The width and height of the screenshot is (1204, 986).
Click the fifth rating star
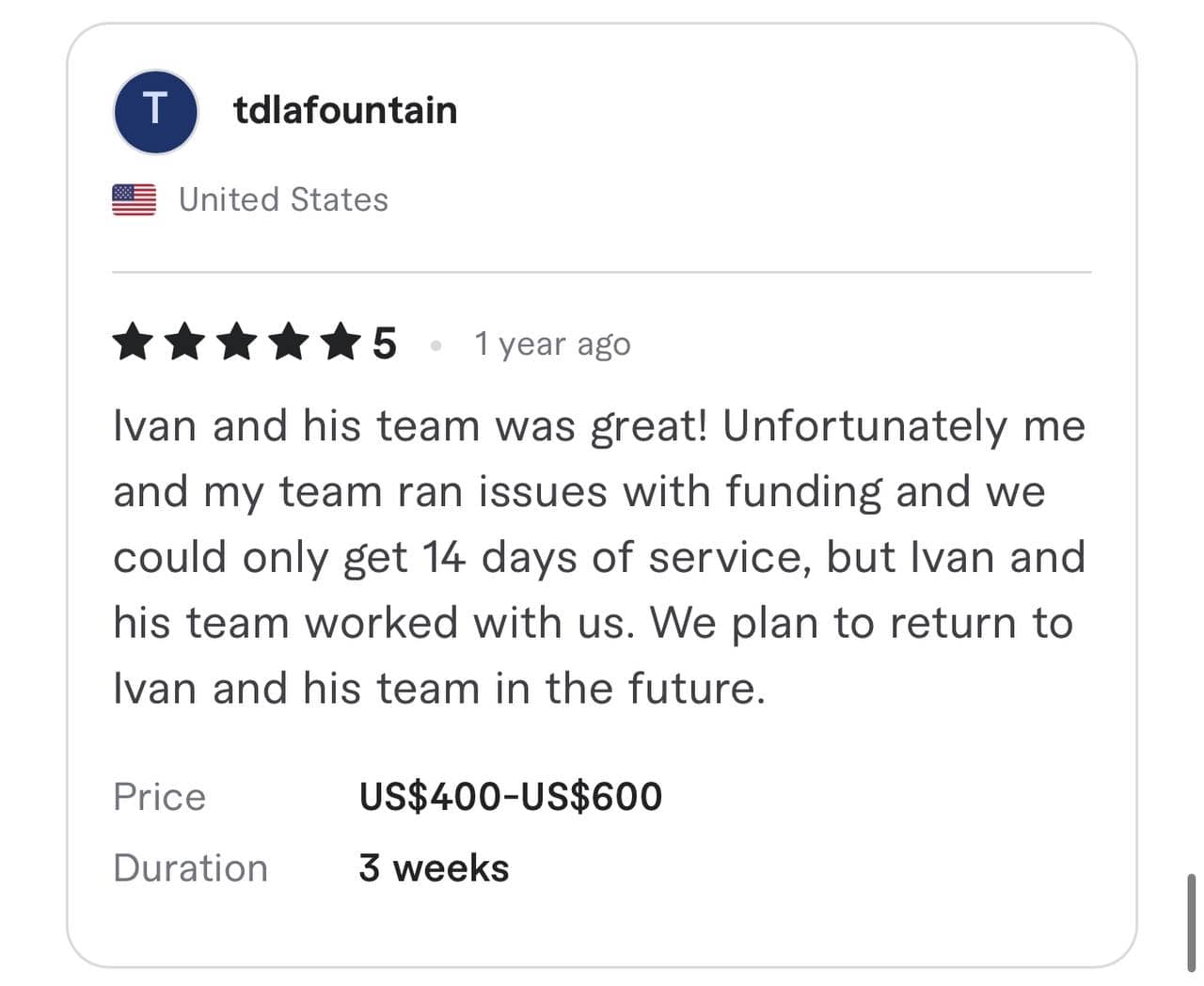340,342
